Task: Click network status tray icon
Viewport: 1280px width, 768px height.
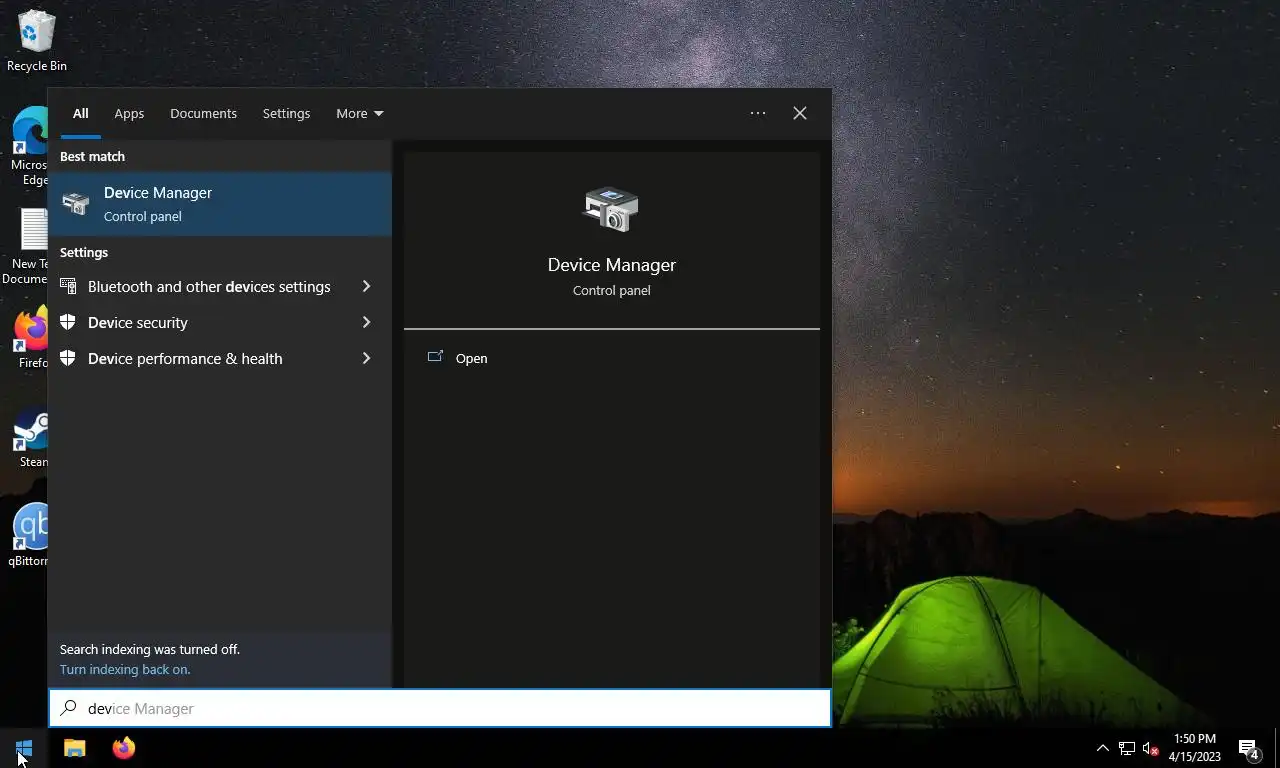Action: 1126,748
